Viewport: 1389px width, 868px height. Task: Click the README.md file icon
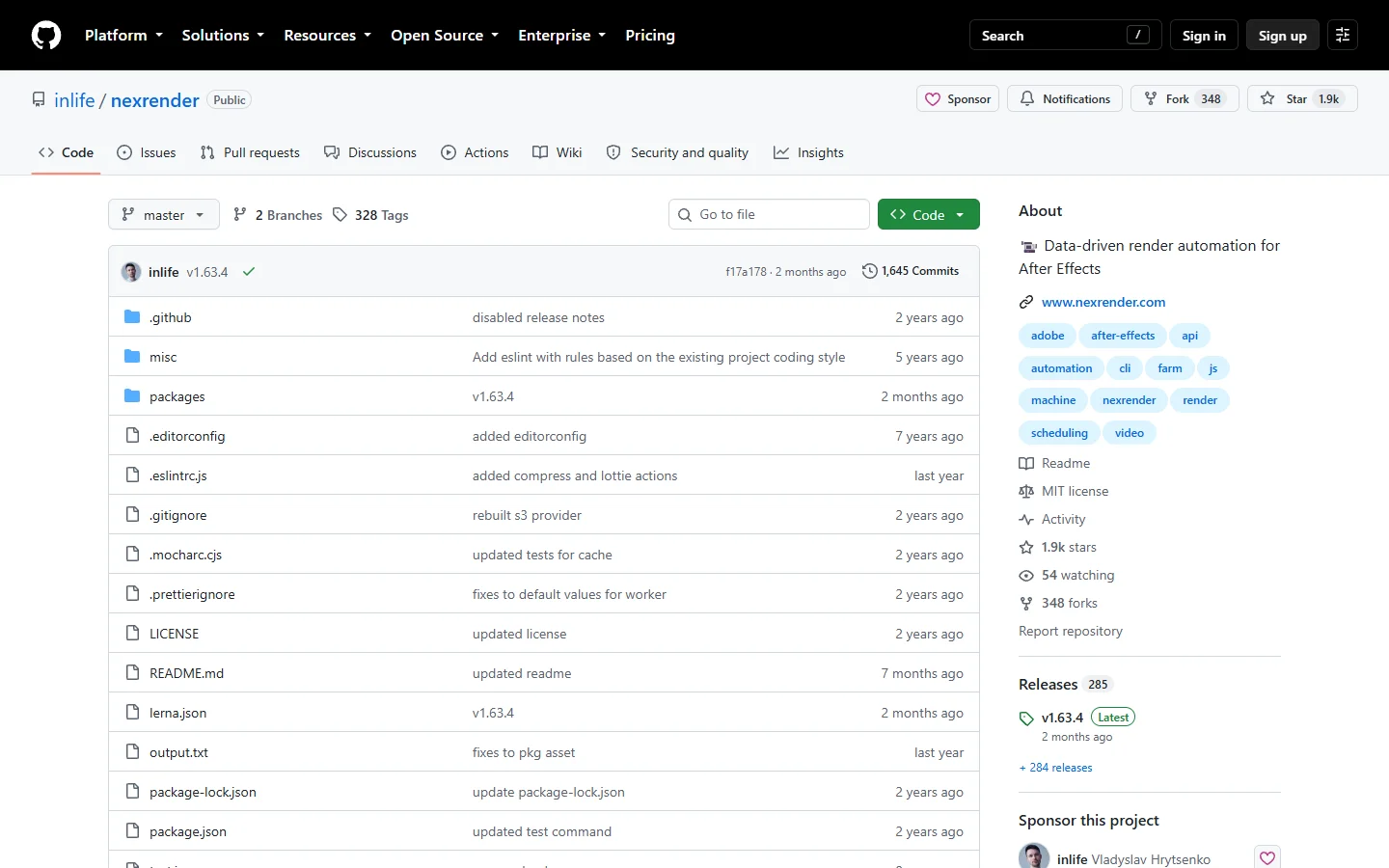click(x=132, y=673)
